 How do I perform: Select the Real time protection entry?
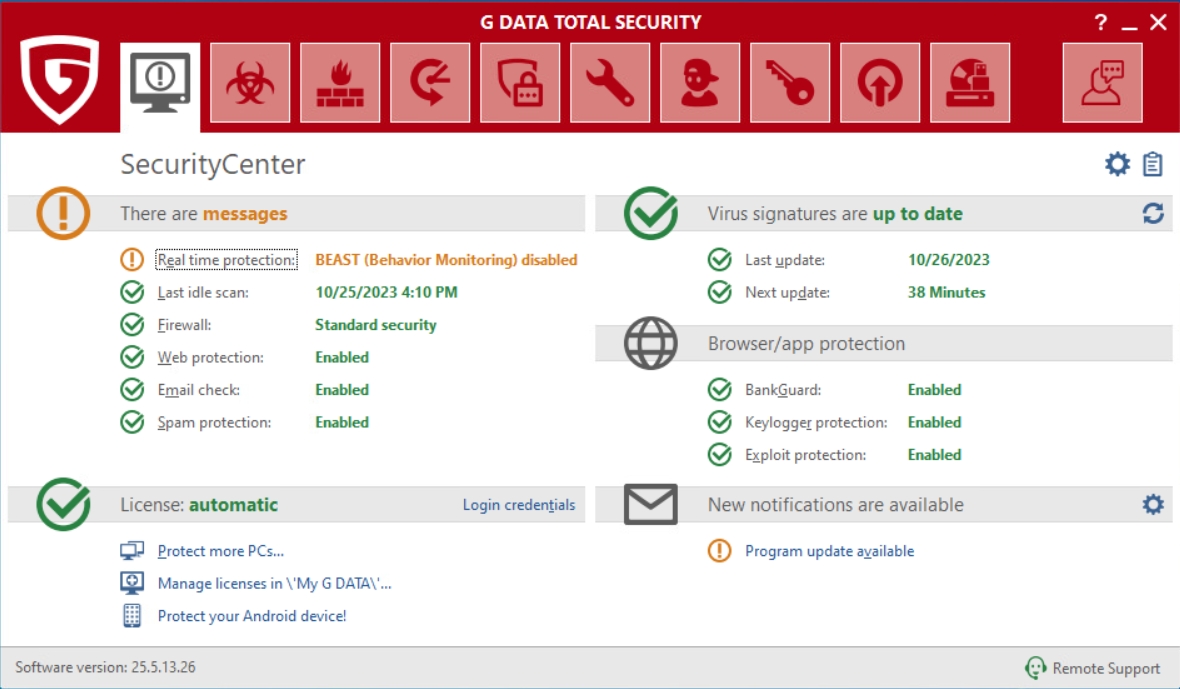point(227,260)
